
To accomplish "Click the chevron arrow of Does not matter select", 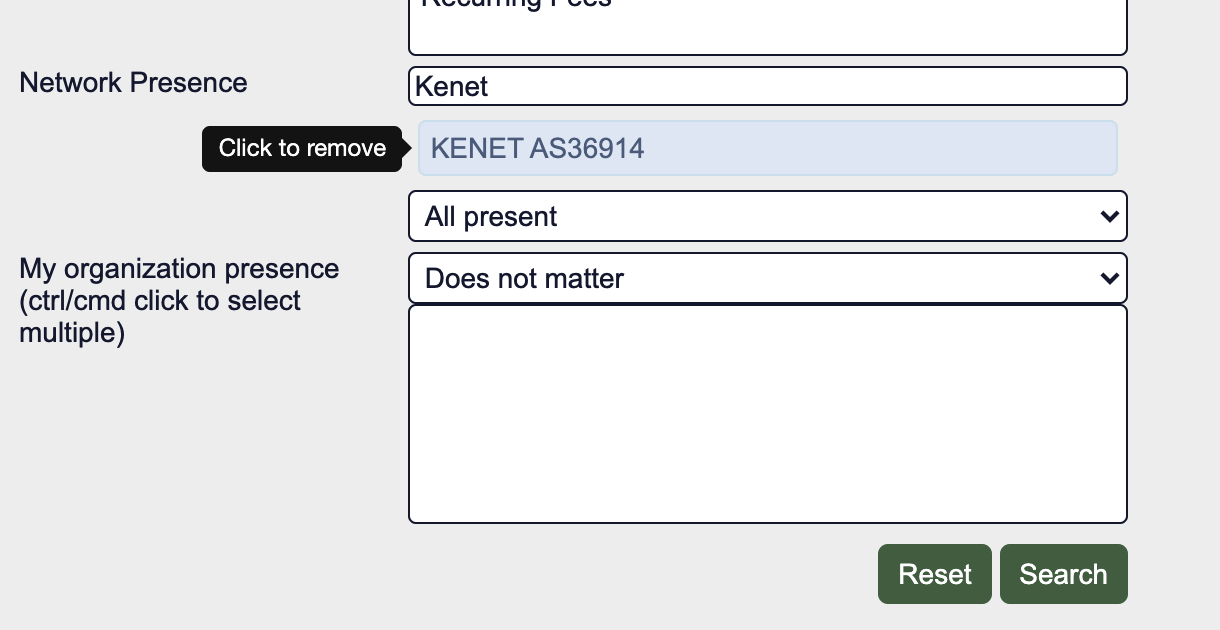I will point(1108,278).
